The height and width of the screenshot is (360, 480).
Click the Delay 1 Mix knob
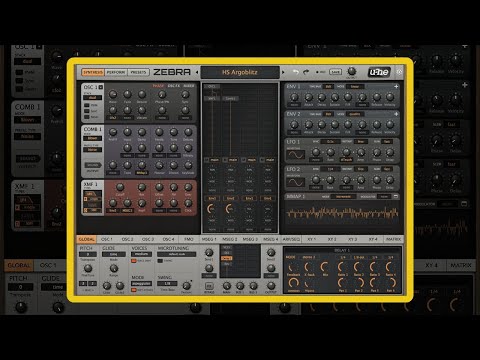click(x=325, y=267)
